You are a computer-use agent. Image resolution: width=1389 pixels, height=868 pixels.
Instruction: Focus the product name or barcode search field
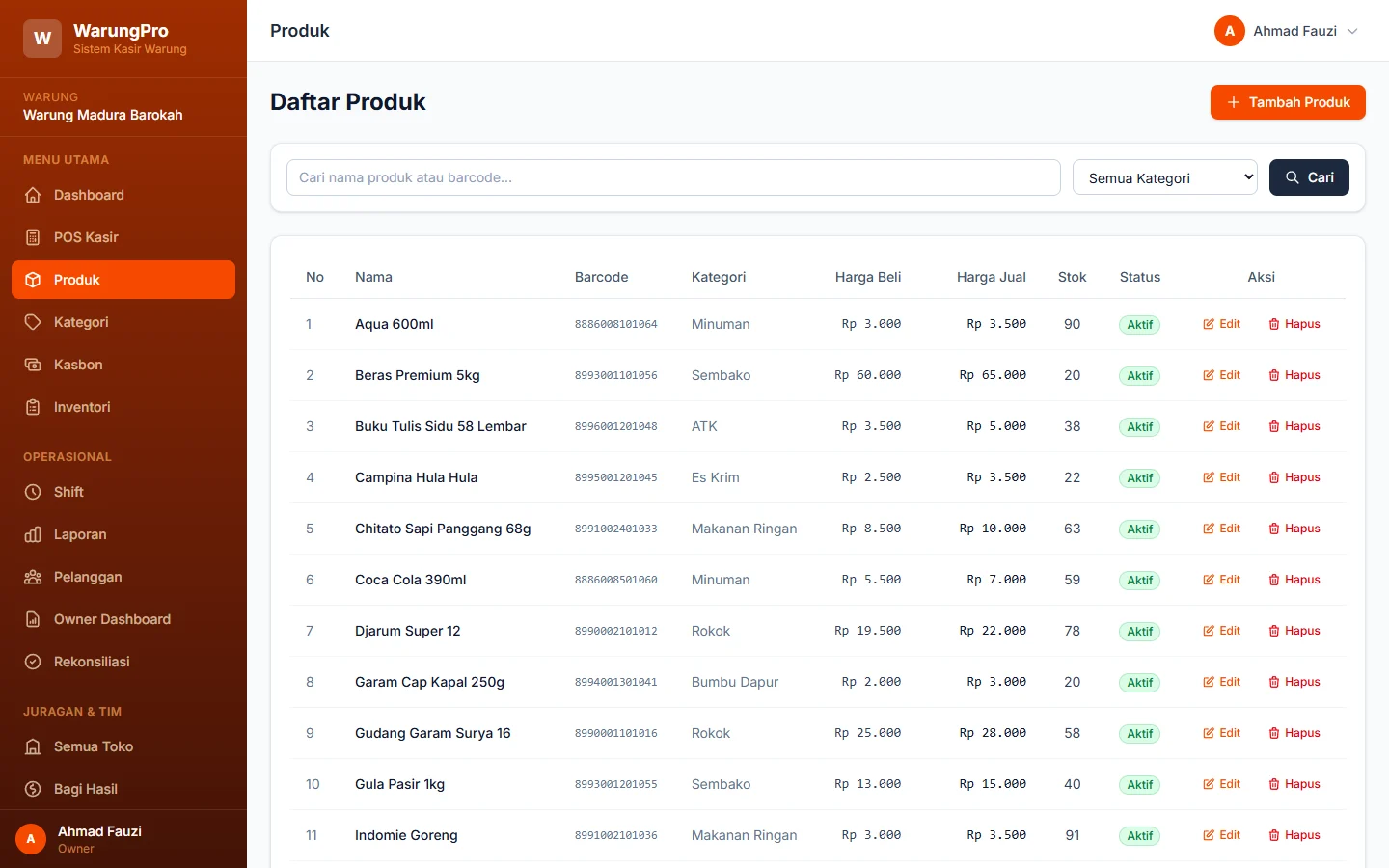(673, 177)
